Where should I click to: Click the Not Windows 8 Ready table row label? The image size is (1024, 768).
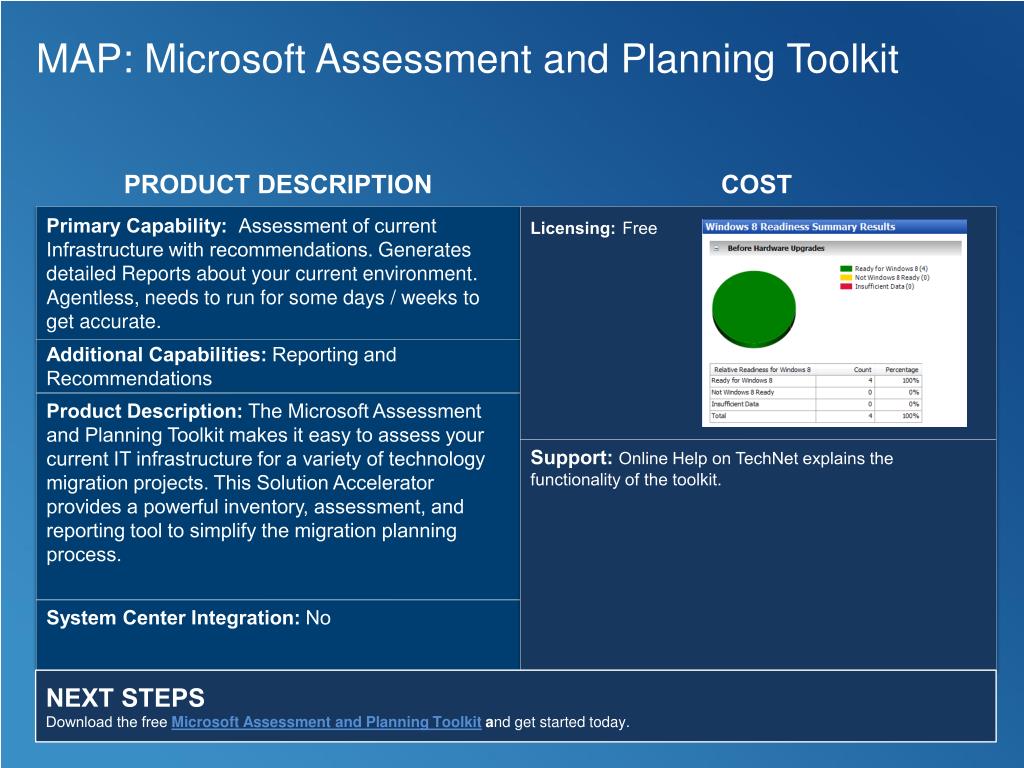[743, 392]
